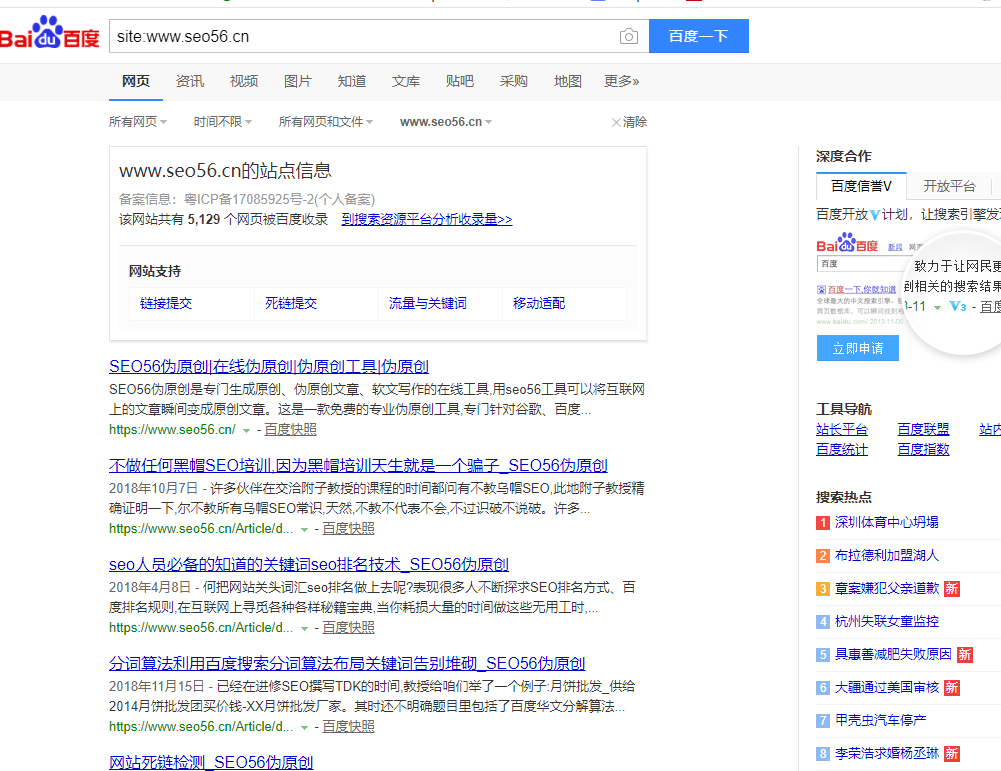This screenshot has width=1001, height=771.
Task: Open 移动适配 link
Action: coord(539,303)
